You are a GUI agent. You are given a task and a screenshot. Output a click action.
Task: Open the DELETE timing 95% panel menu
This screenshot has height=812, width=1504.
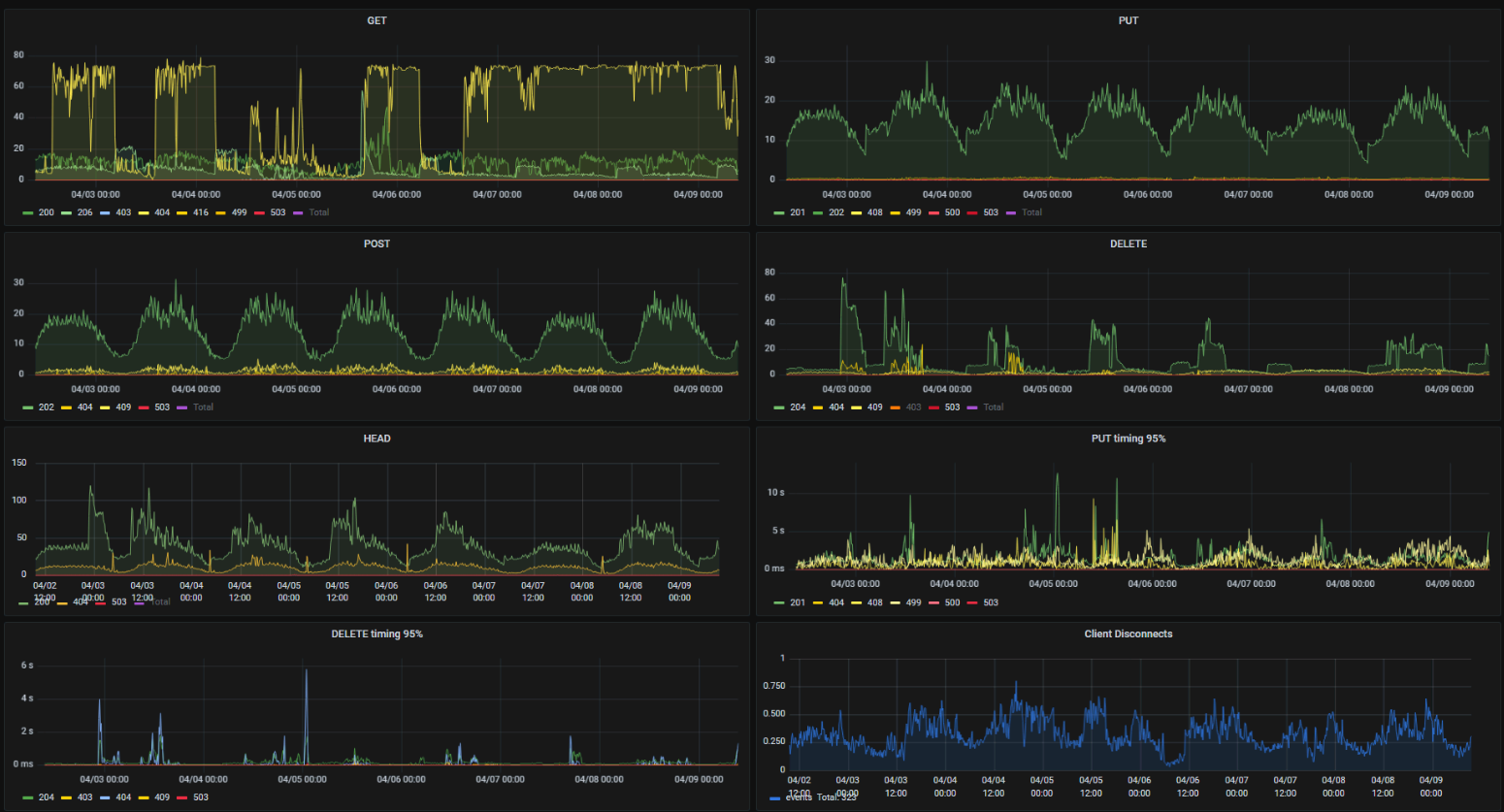376,633
